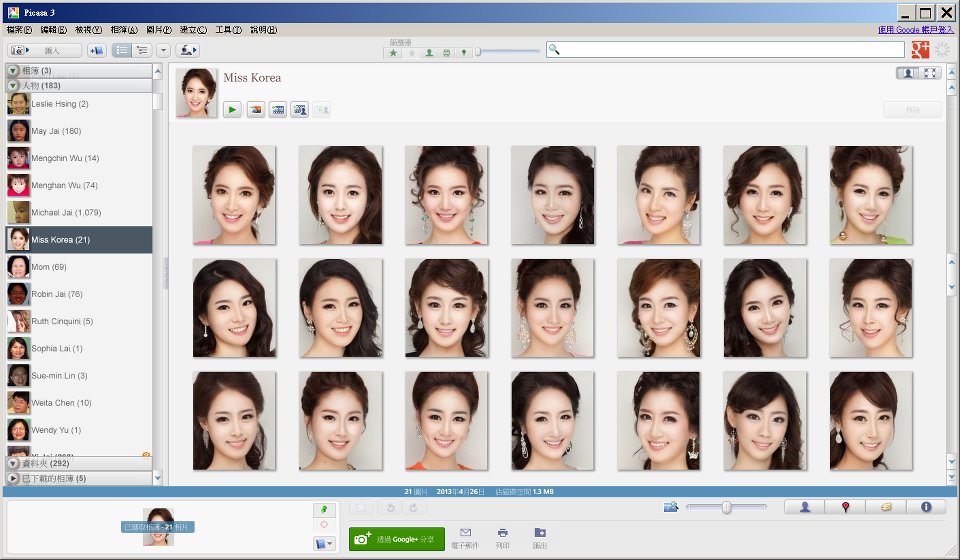Click the photo collage icon under Miss Korea
Screen dimensions: 960x560
(x=255, y=110)
